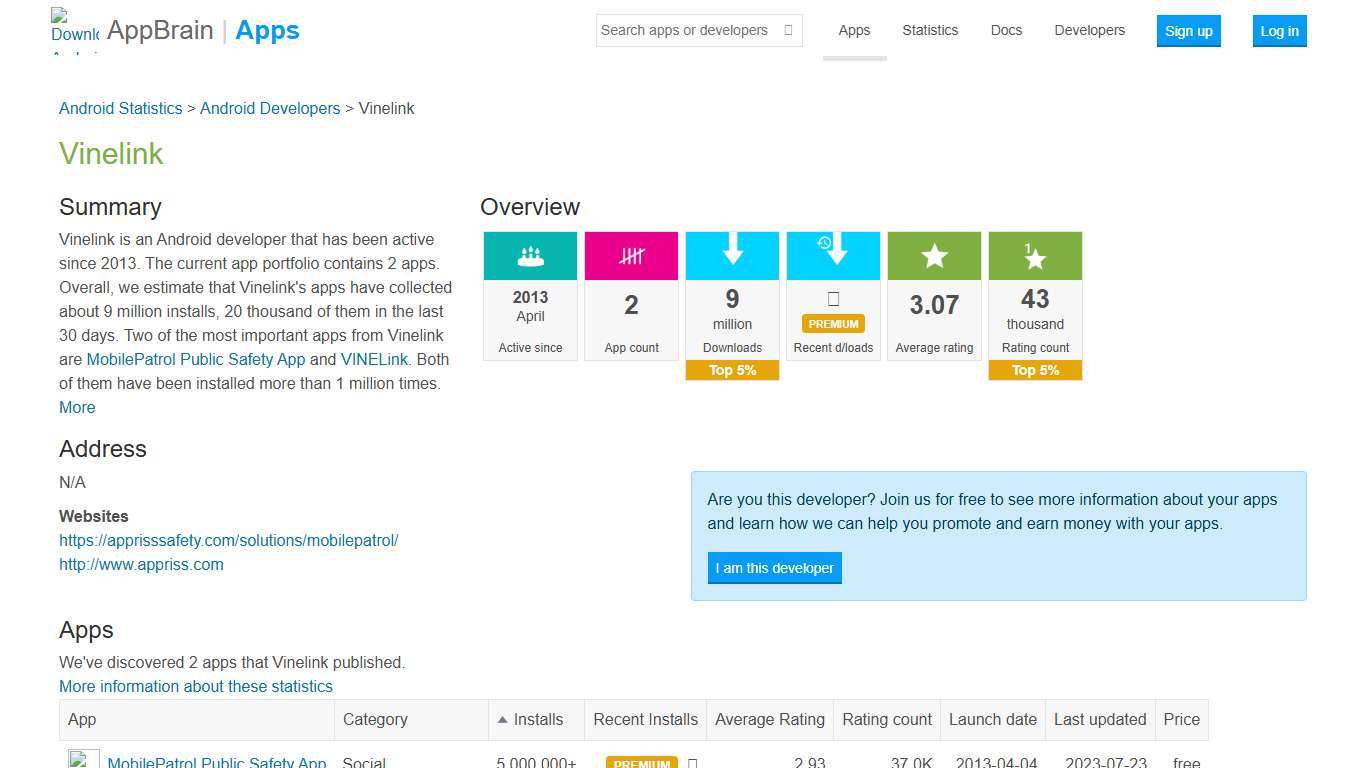Screen dimensions: 1366x768
Task: Open the Developers menu item
Action: click(x=1089, y=30)
